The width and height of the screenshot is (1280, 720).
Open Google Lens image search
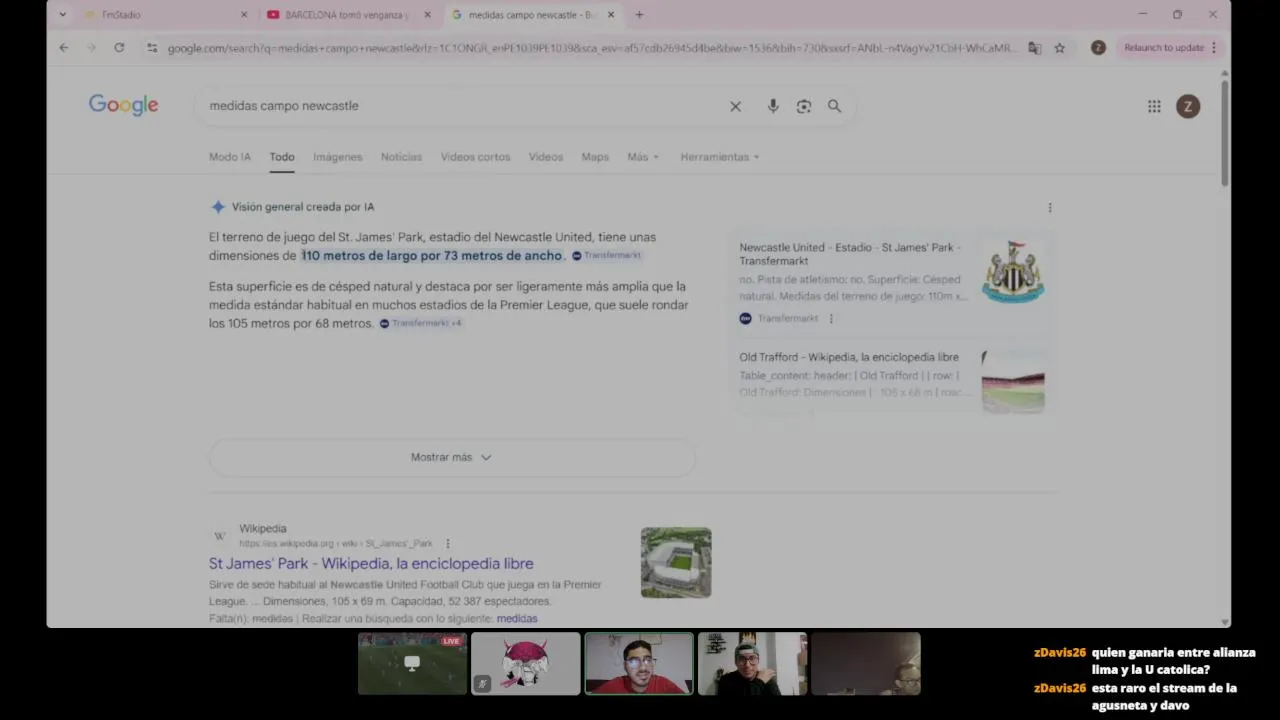pos(804,106)
